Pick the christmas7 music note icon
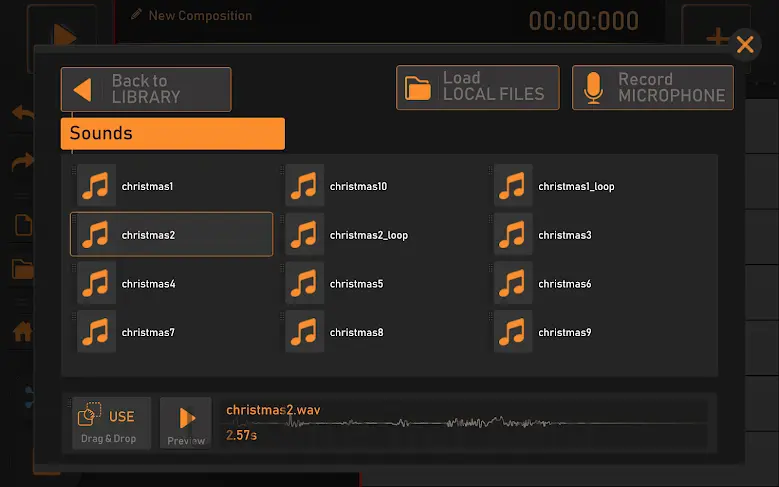Viewport: 779px width, 487px height. tap(96, 332)
